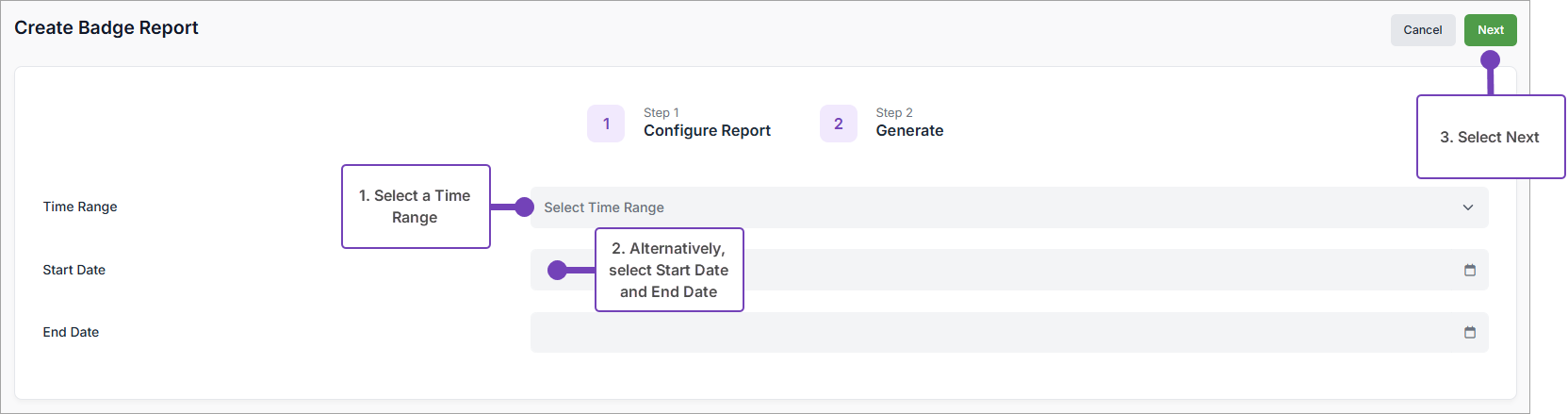
Task: Open the End Date calendar icon
Action: click(x=1469, y=333)
